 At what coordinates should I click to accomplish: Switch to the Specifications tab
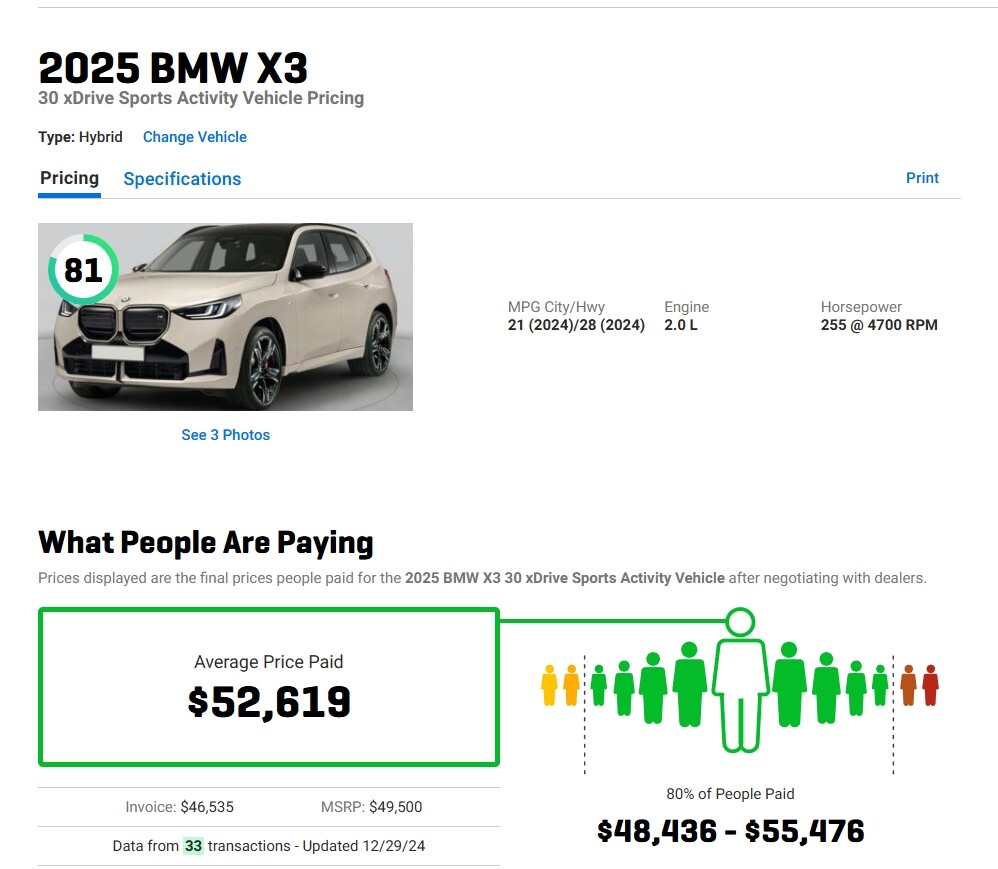(182, 179)
